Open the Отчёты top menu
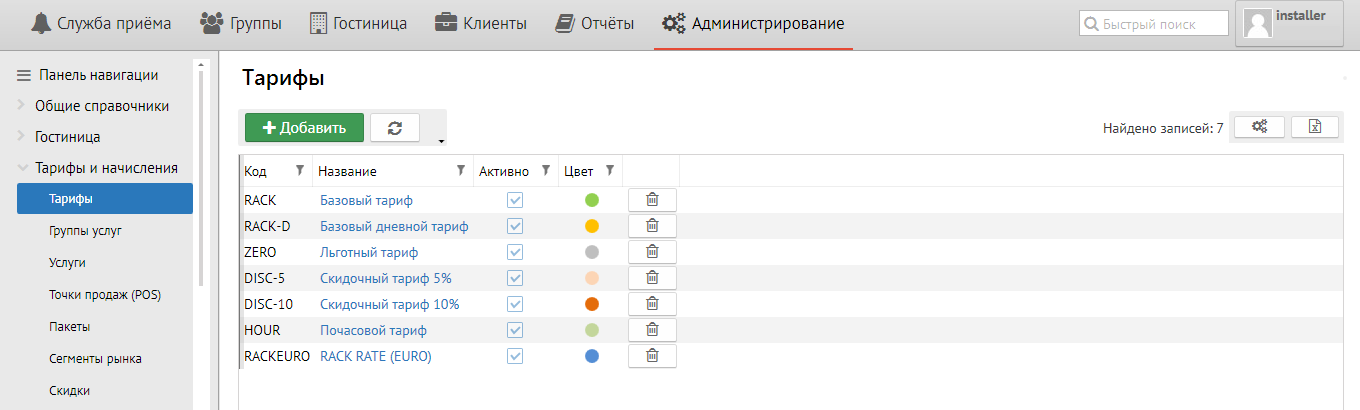This screenshot has height=410, width=1360. coord(595,23)
